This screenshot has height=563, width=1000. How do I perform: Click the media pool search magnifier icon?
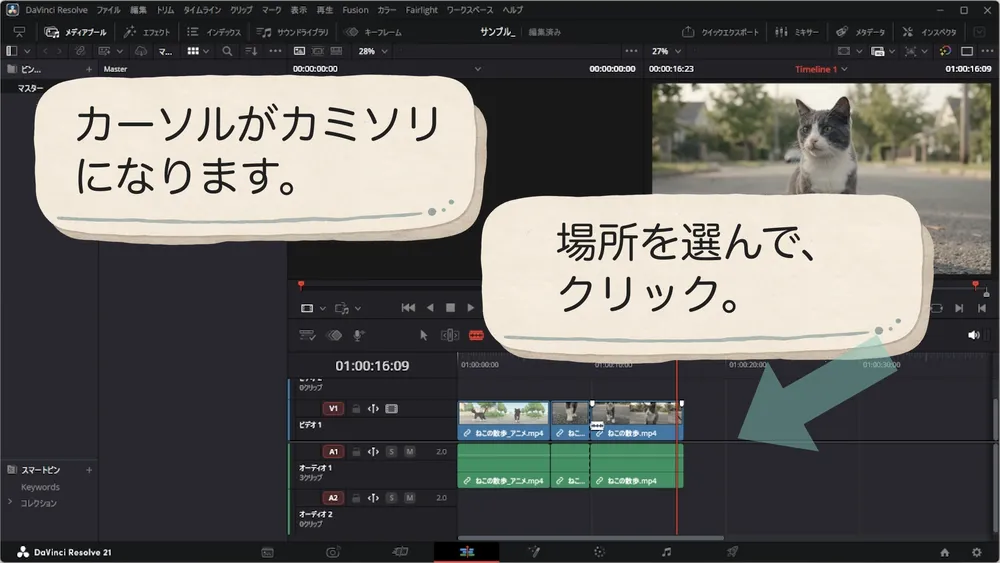227,51
